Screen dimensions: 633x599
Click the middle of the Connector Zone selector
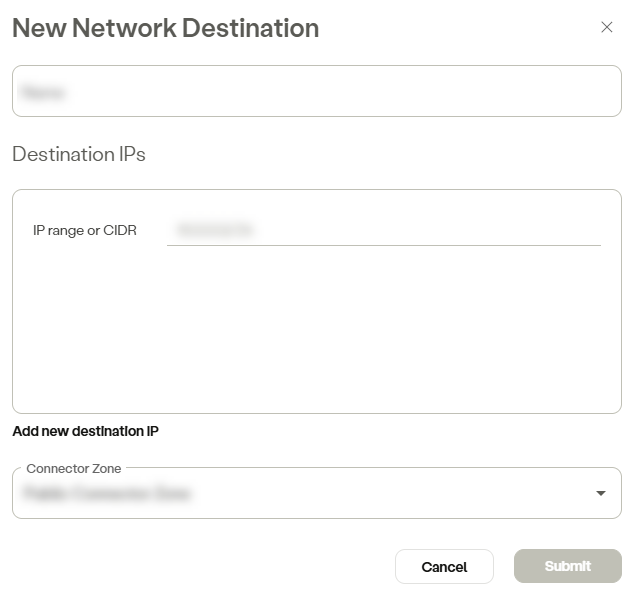[x=316, y=493]
